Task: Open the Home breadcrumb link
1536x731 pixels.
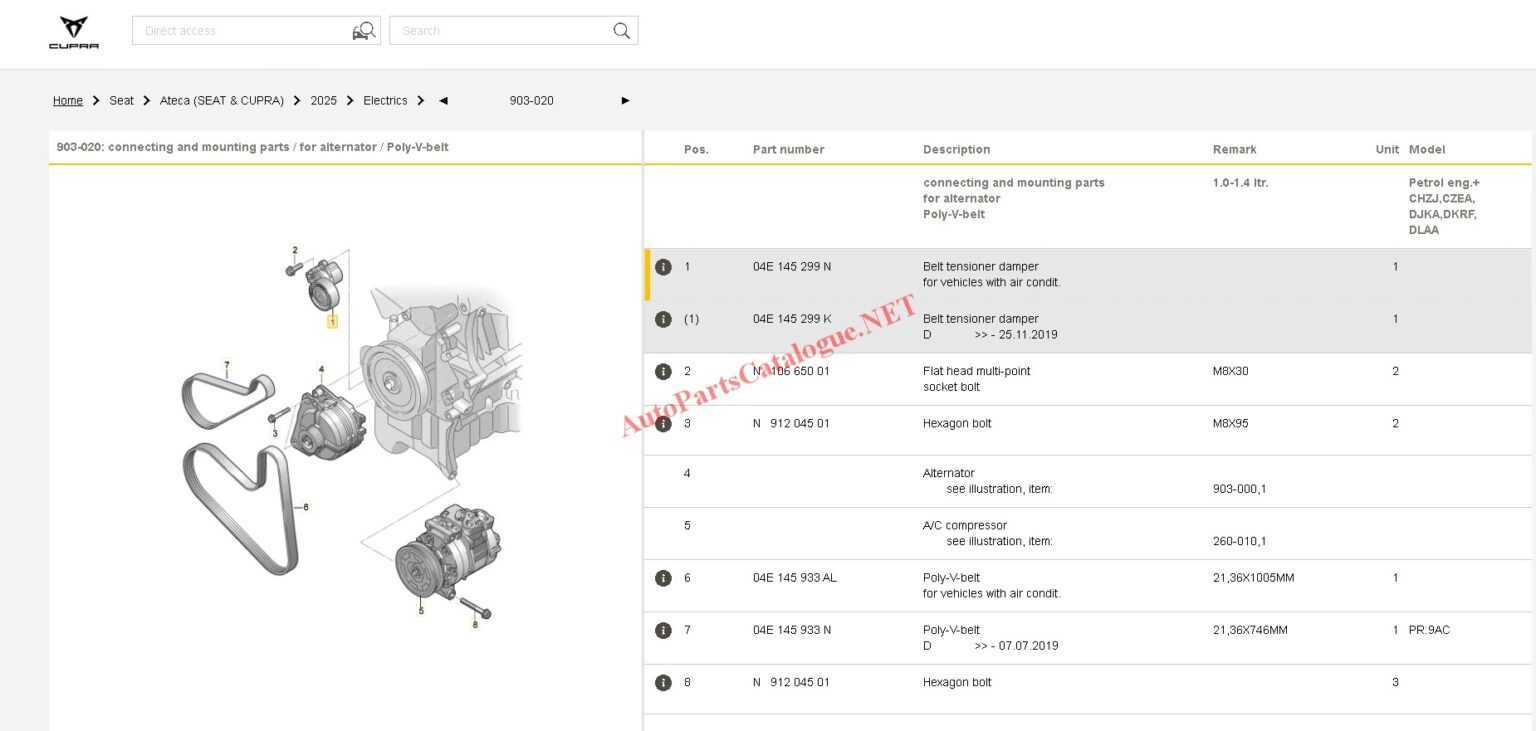Action: (67, 100)
